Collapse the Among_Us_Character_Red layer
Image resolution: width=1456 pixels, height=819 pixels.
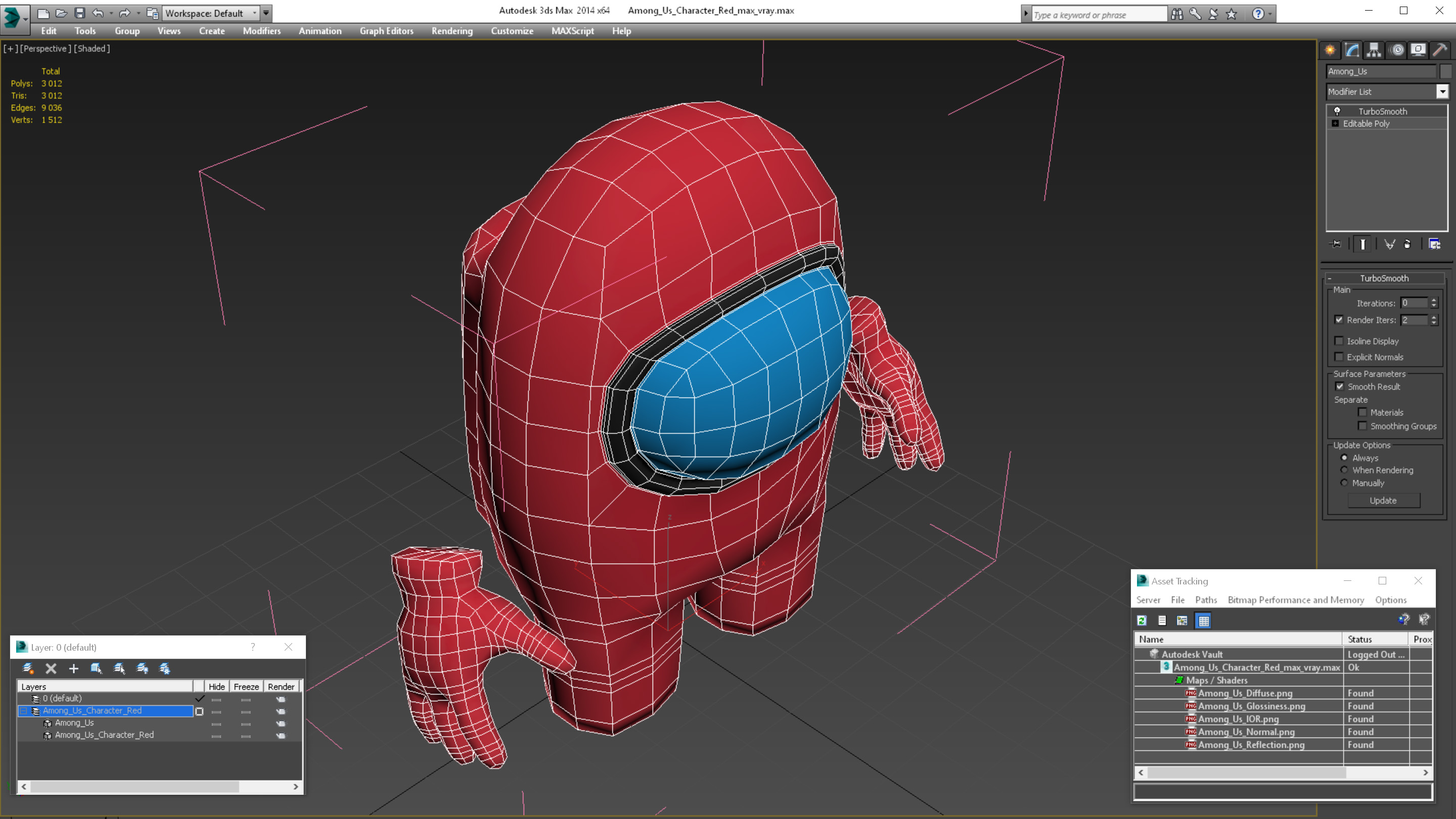tap(24, 711)
